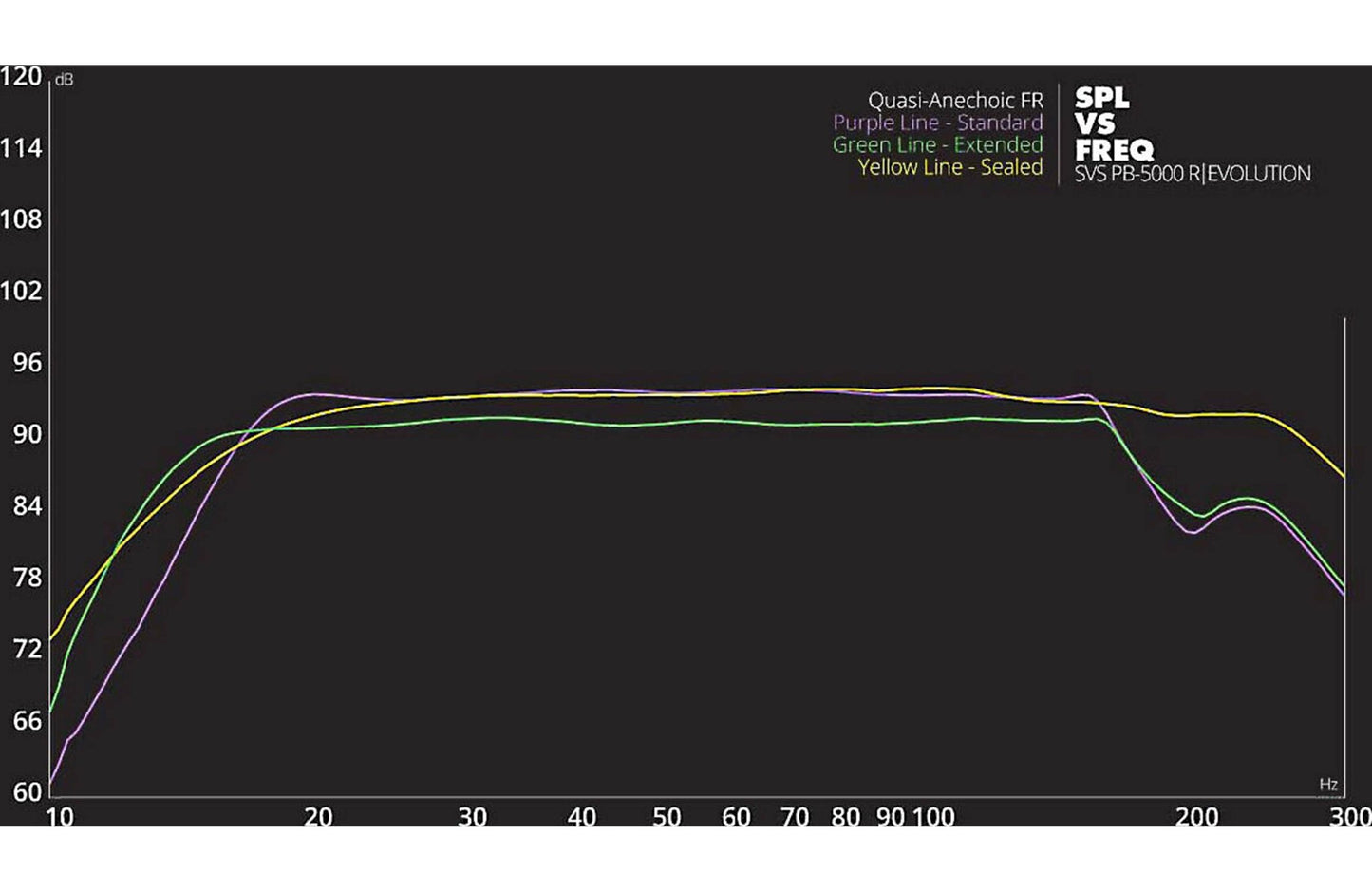Screen dimensions: 1372x892
Task: Click the 102 y-axis tick label
Action: [21, 291]
